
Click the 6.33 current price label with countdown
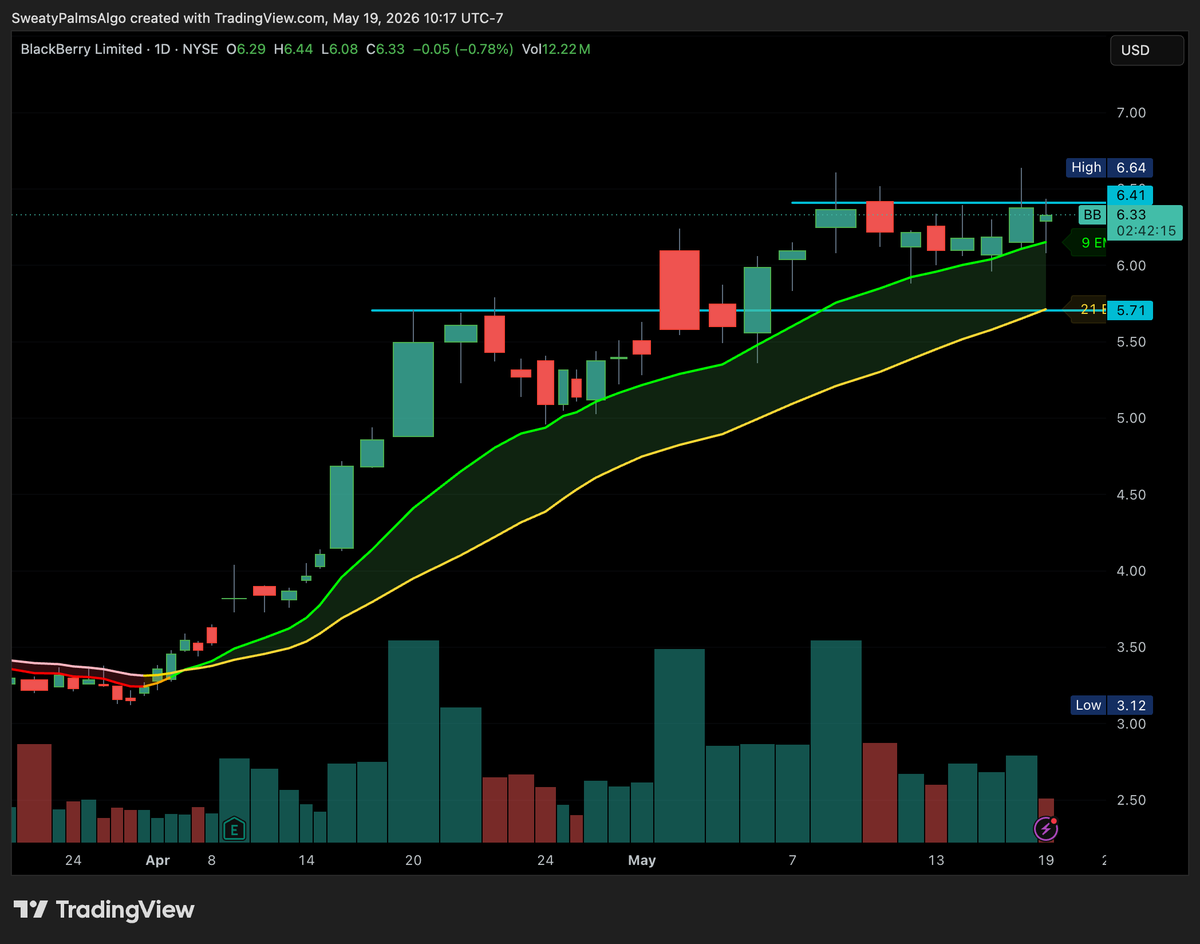point(1144,222)
